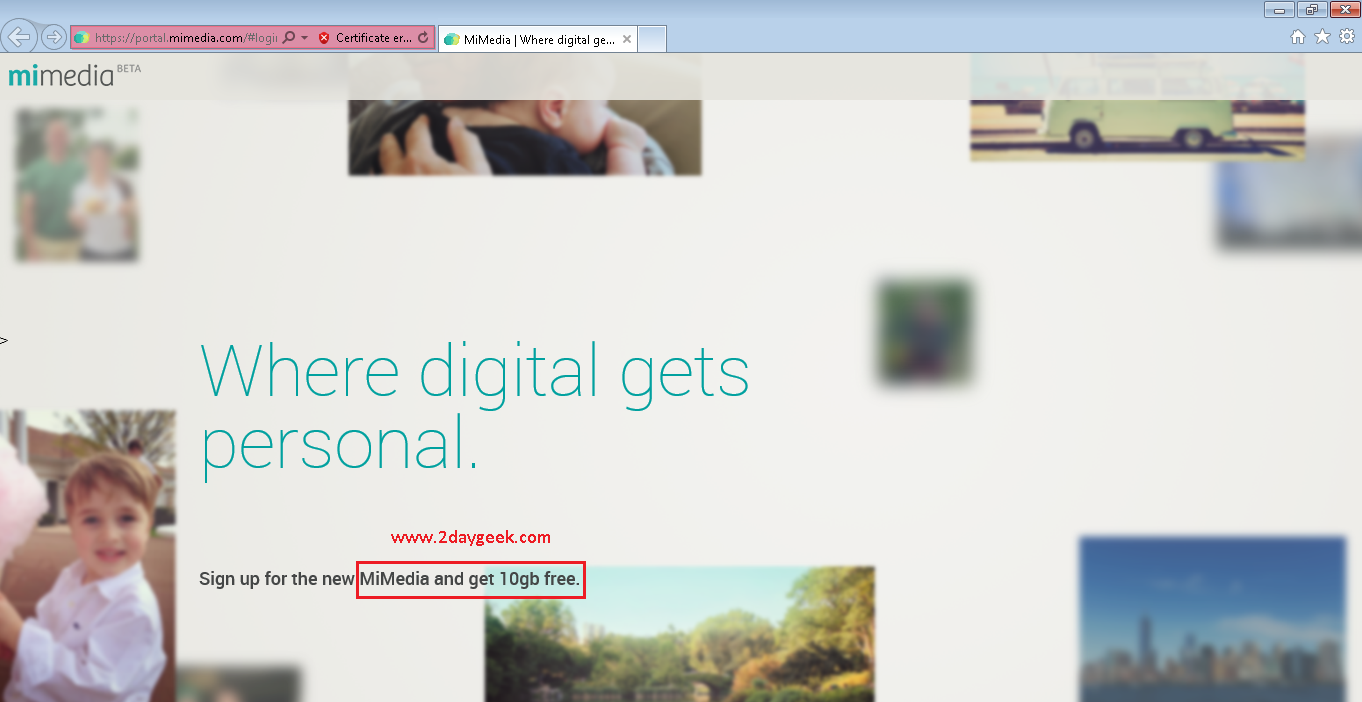Image resolution: width=1362 pixels, height=702 pixels.
Task: Click the red Certificate error shield icon
Action: click(x=324, y=38)
